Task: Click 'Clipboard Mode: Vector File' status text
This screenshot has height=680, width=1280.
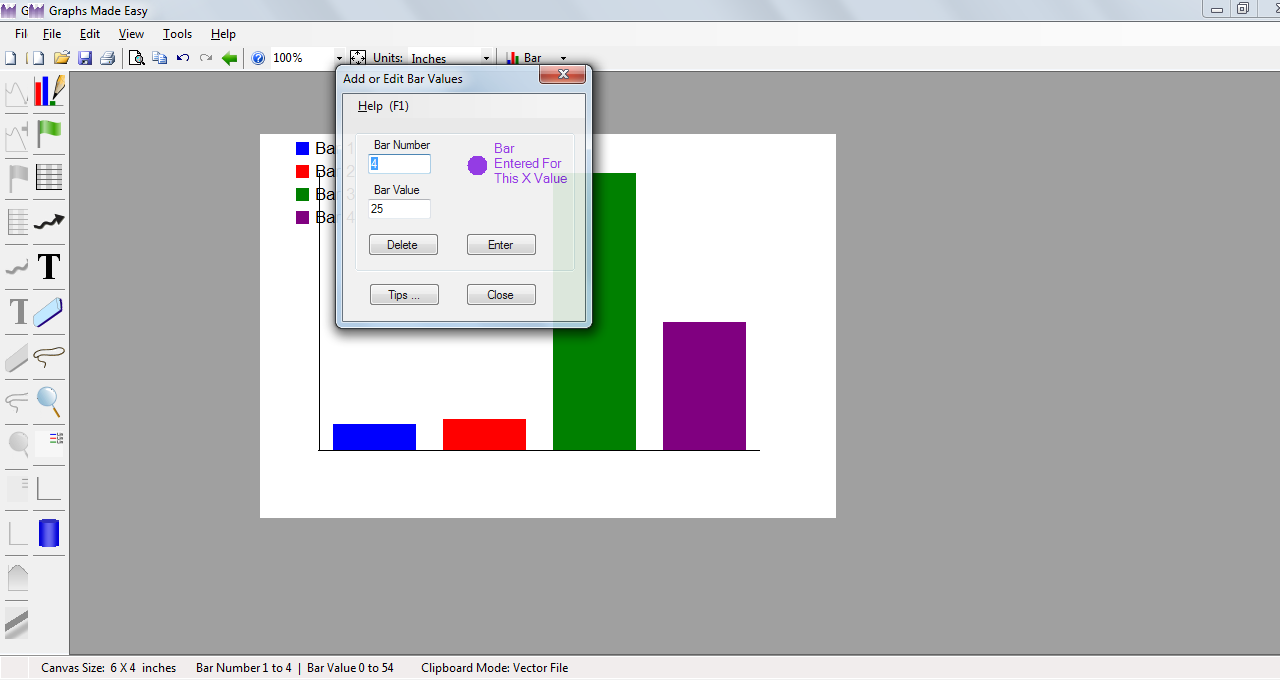Action: tap(494, 668)
